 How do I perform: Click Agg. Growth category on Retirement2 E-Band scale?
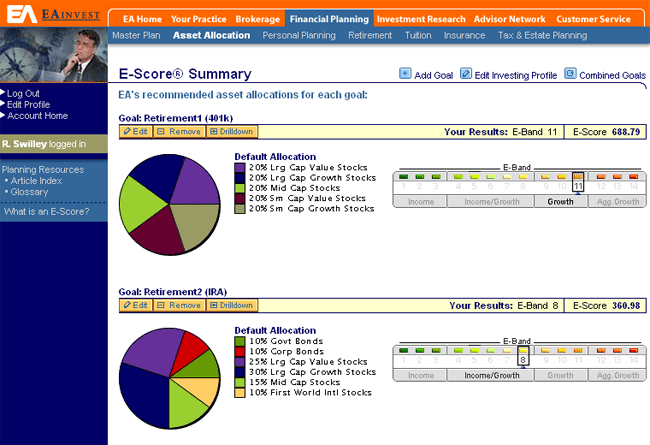pos(617,375)
